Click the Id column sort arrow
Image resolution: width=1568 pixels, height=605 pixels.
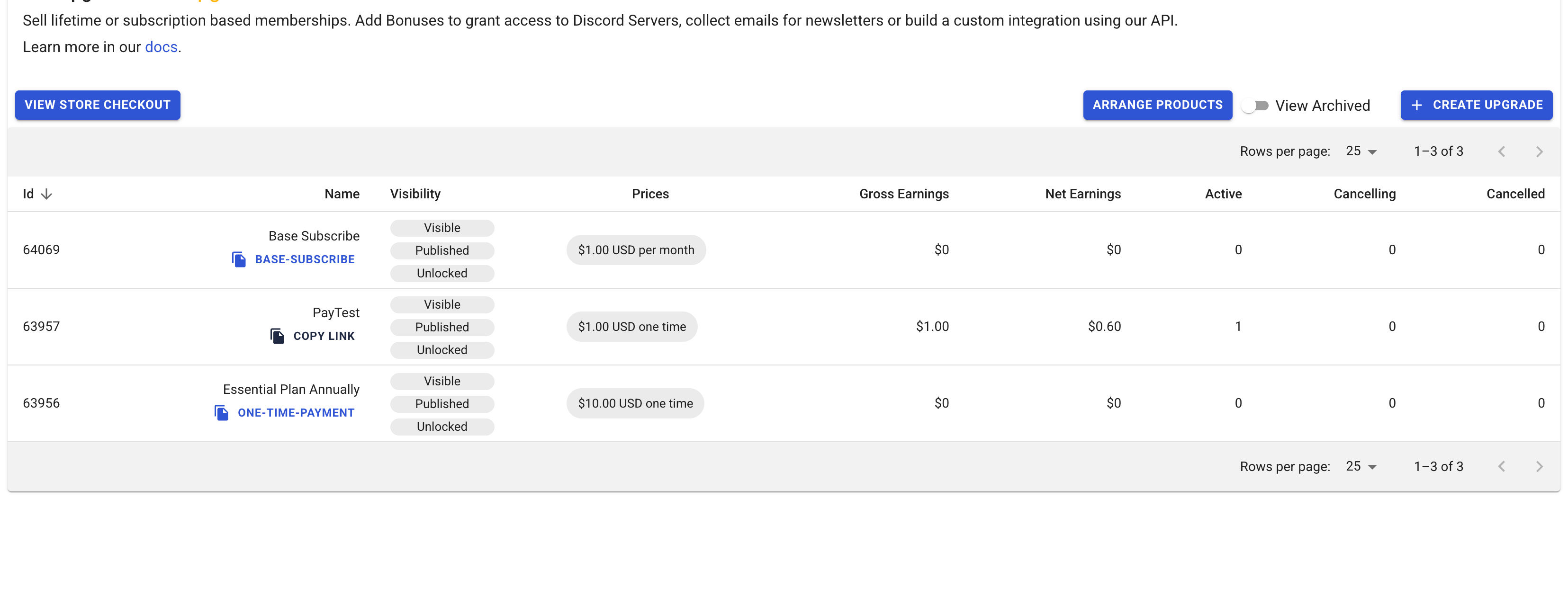click(x=46, y=194)
